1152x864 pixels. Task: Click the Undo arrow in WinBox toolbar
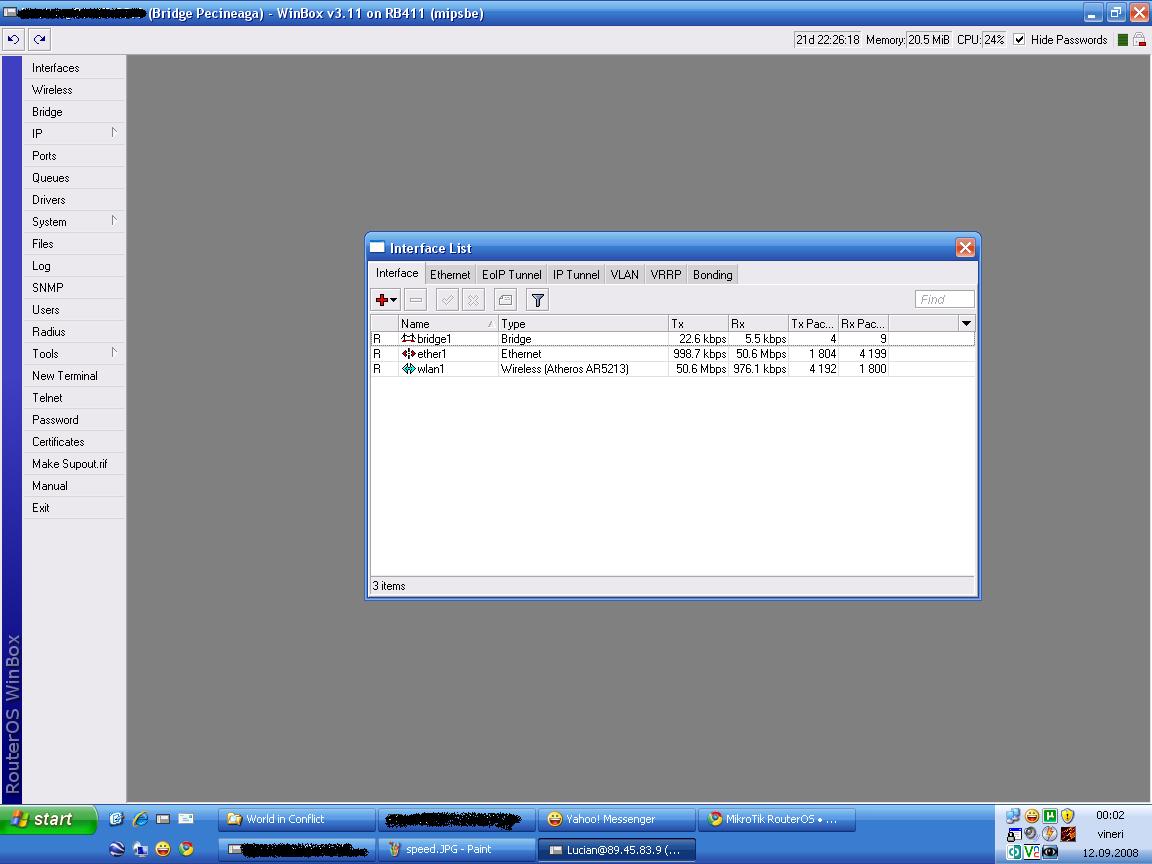coord(13,40)
